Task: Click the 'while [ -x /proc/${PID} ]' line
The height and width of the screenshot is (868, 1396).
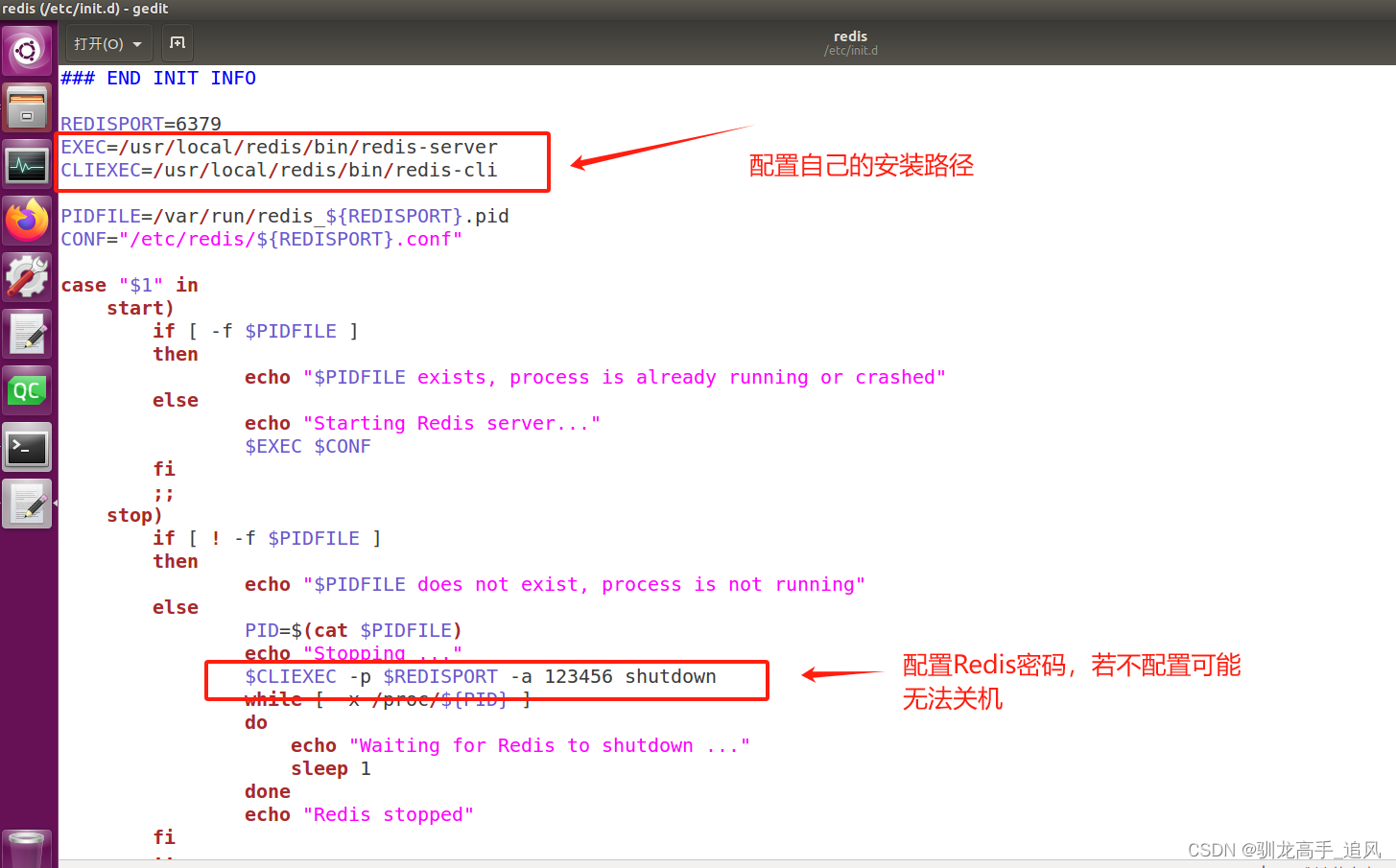Action: (388, 699)
